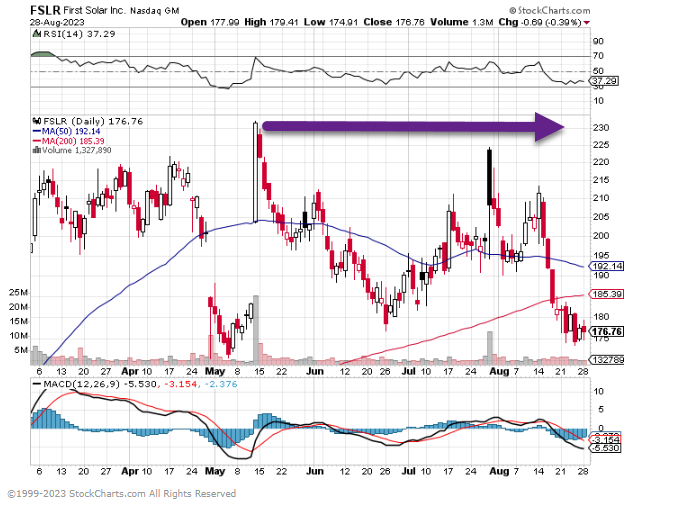Click the 'Open 177.99' header value
Image resolution: width=682 pixels, height=526 pixels.
pyautogui.click(x=210, y=22)
